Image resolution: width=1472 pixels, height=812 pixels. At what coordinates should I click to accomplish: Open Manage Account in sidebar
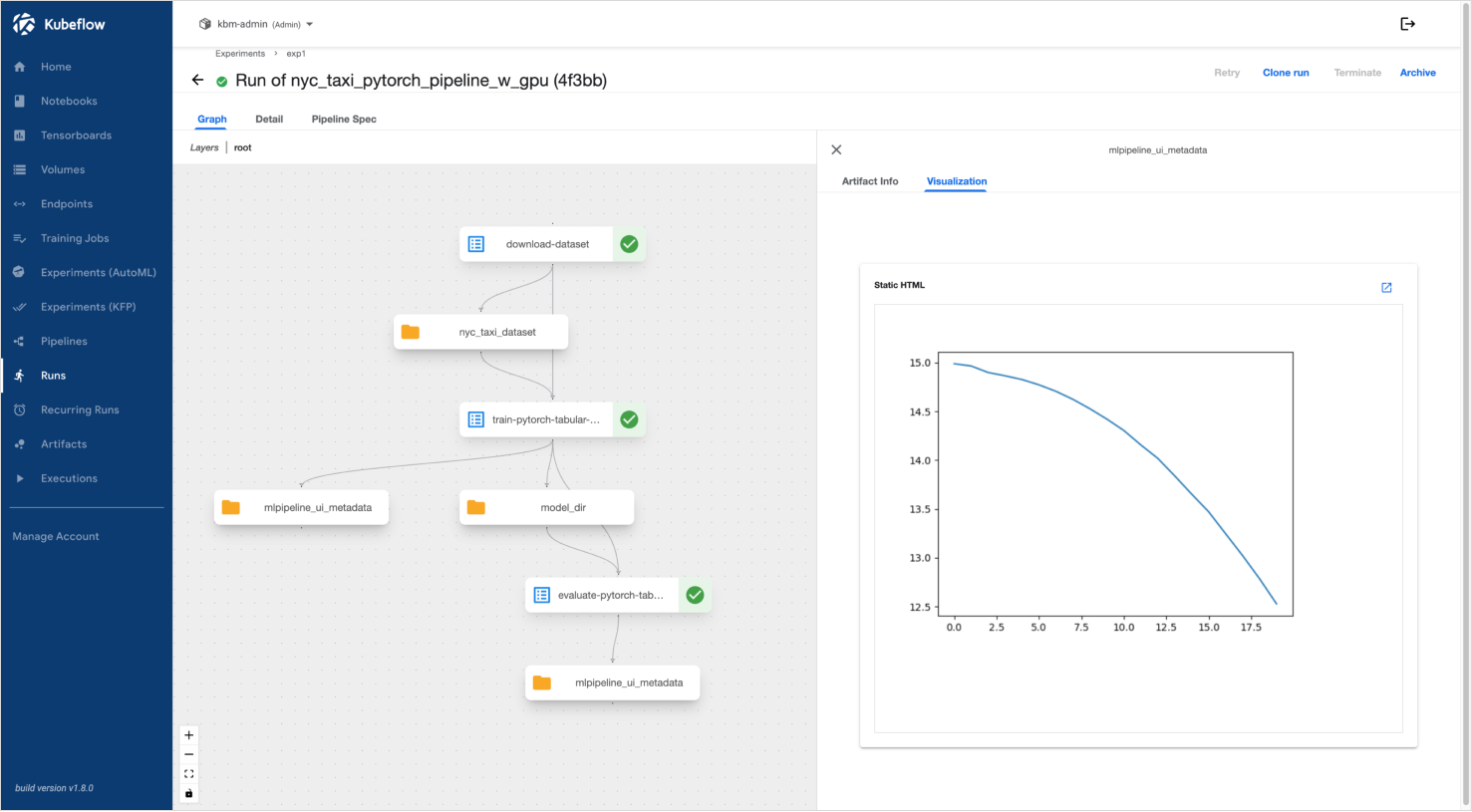[56, 536]
